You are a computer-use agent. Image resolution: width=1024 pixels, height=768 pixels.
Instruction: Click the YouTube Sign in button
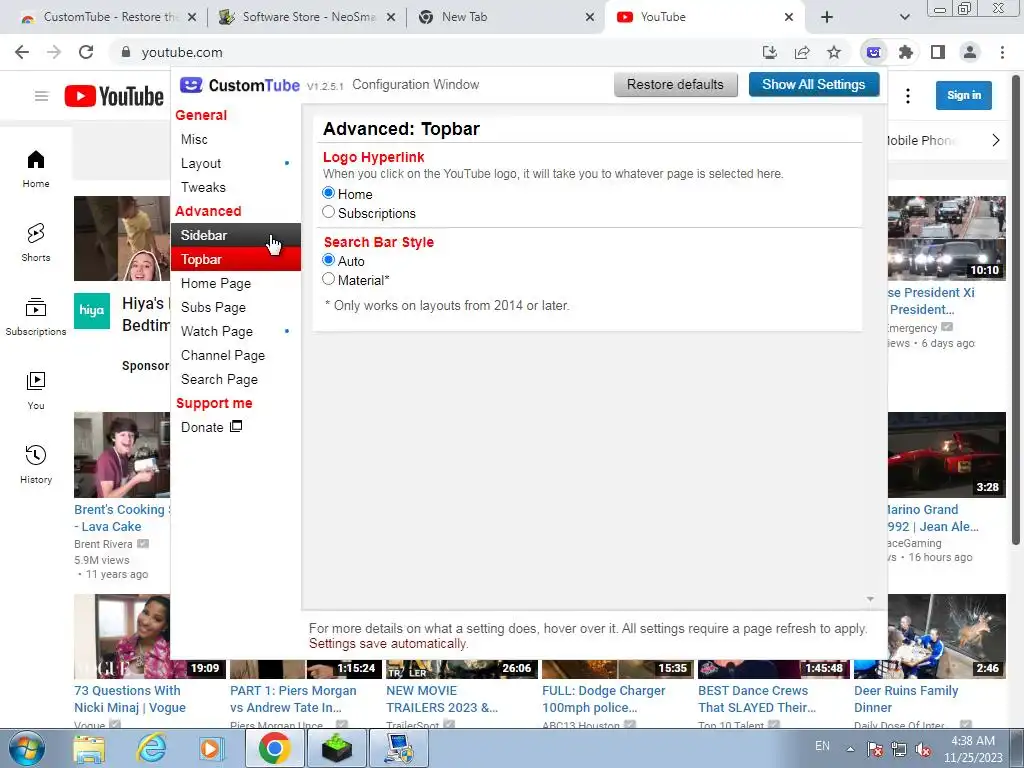(x=963, y=95)
